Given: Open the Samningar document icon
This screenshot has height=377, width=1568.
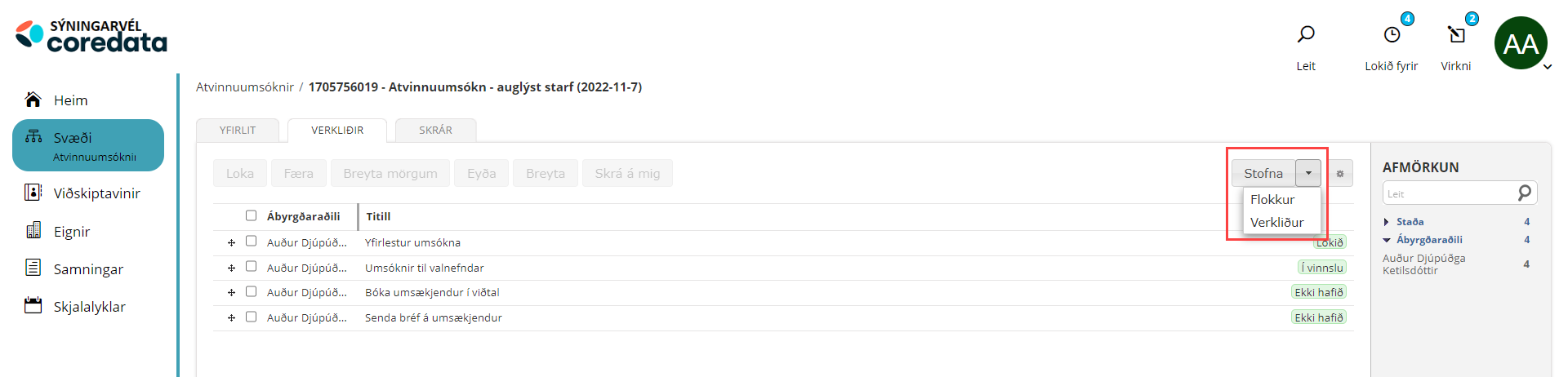Looking at the screenshot, I should tap(33, 268).
